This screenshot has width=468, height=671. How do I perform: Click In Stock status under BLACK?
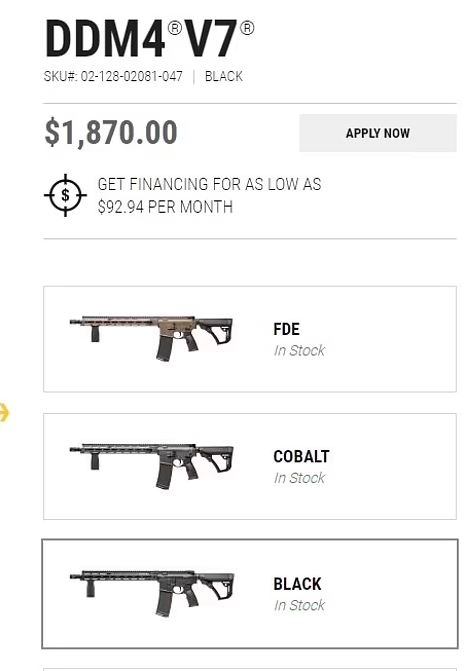[x=299, y=605]
